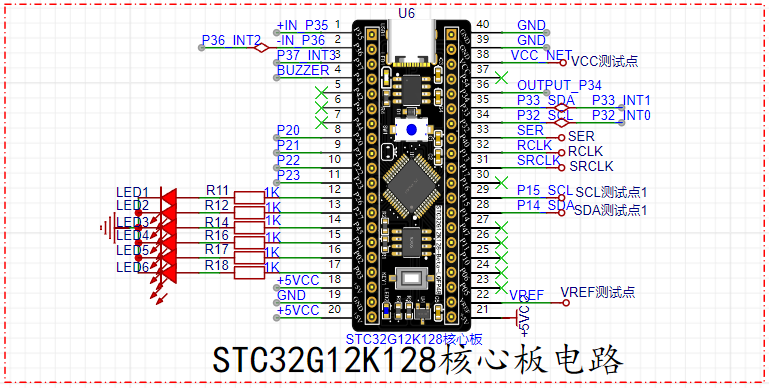
Task: Select the blue reset button on core board
Action: point(411,129)
